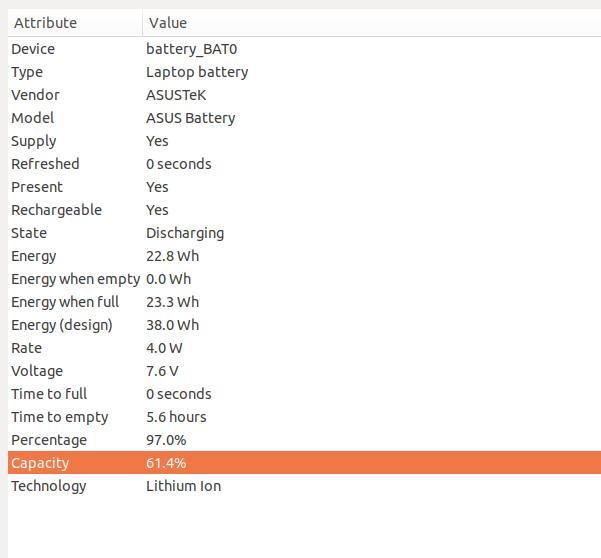Click the Attribute column header

[75, 23]
